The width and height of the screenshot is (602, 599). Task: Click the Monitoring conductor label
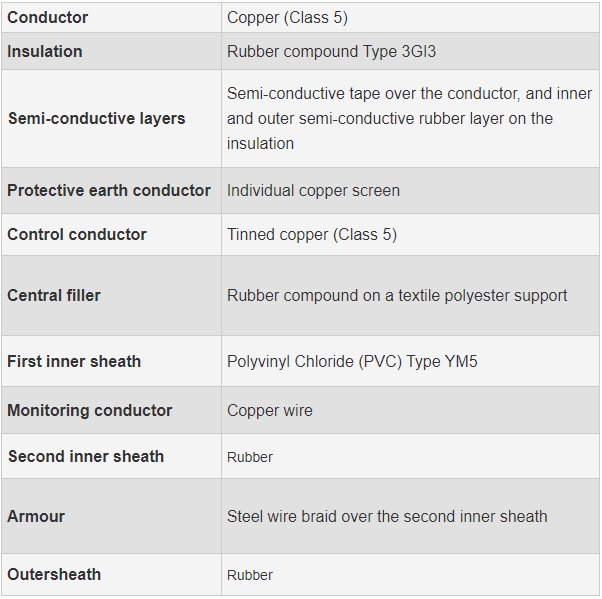click(x=89, y=410)
